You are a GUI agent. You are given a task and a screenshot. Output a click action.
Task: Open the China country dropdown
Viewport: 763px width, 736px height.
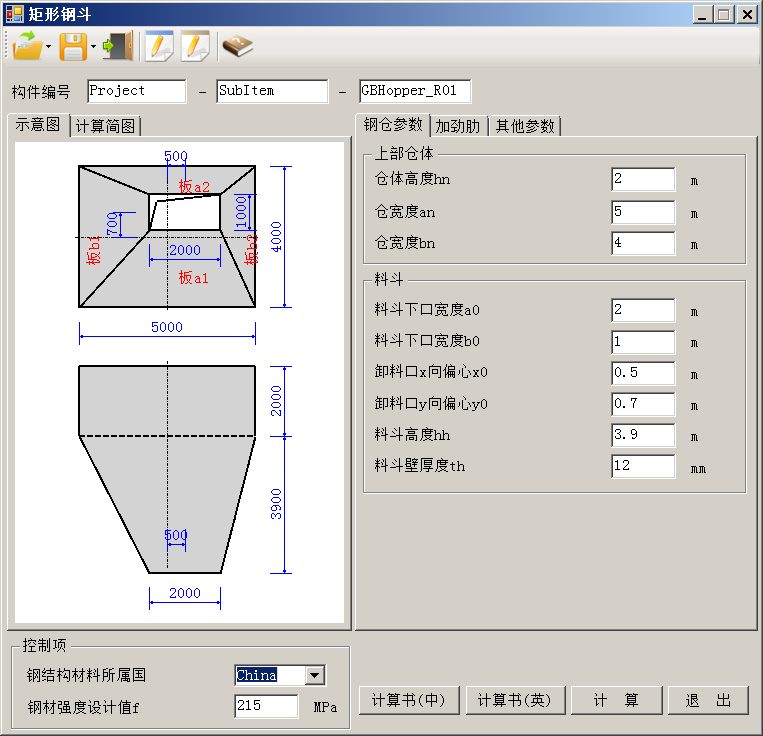pyautogui.click(x=314, y=675)
